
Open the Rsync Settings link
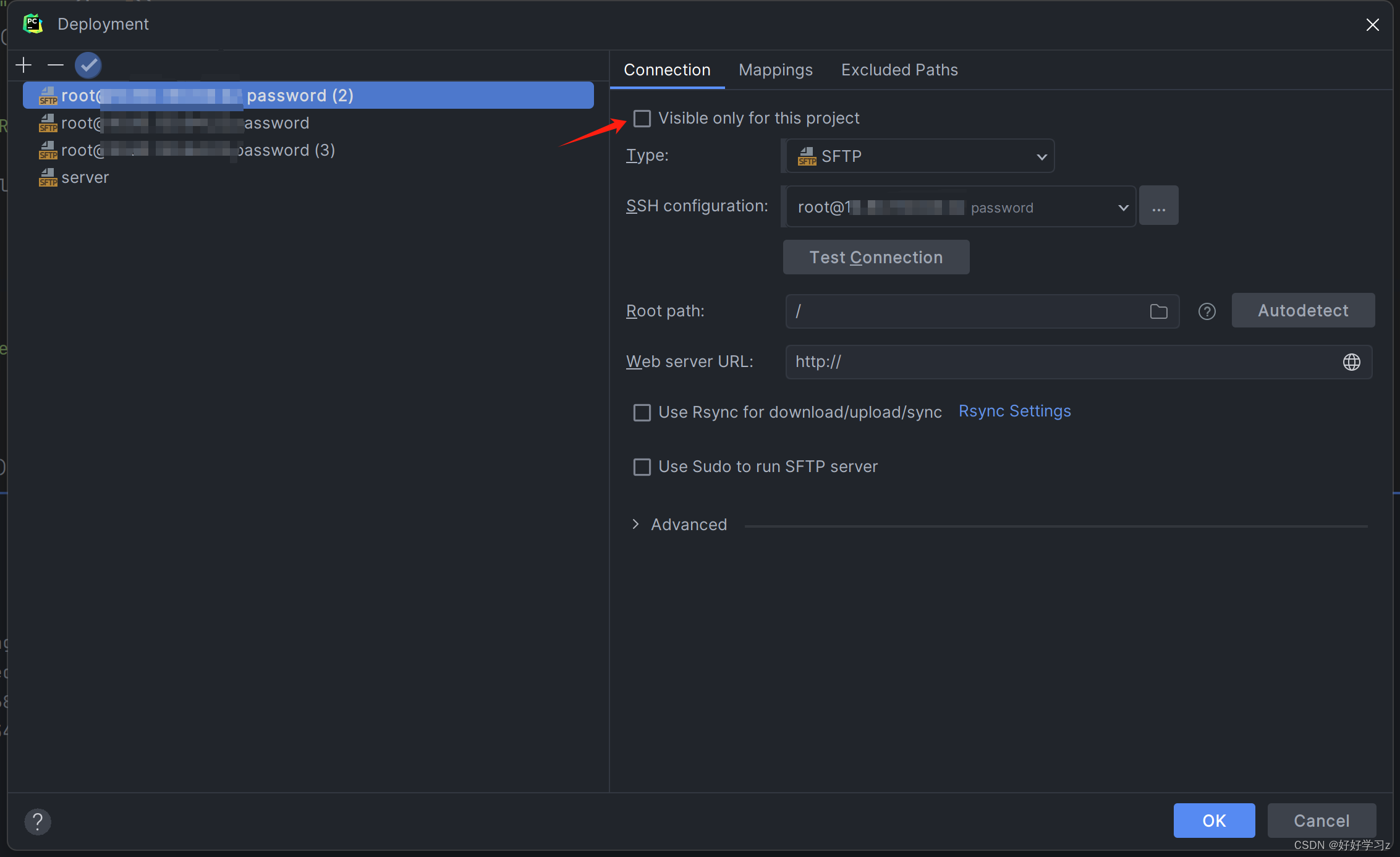(1014, 412)
